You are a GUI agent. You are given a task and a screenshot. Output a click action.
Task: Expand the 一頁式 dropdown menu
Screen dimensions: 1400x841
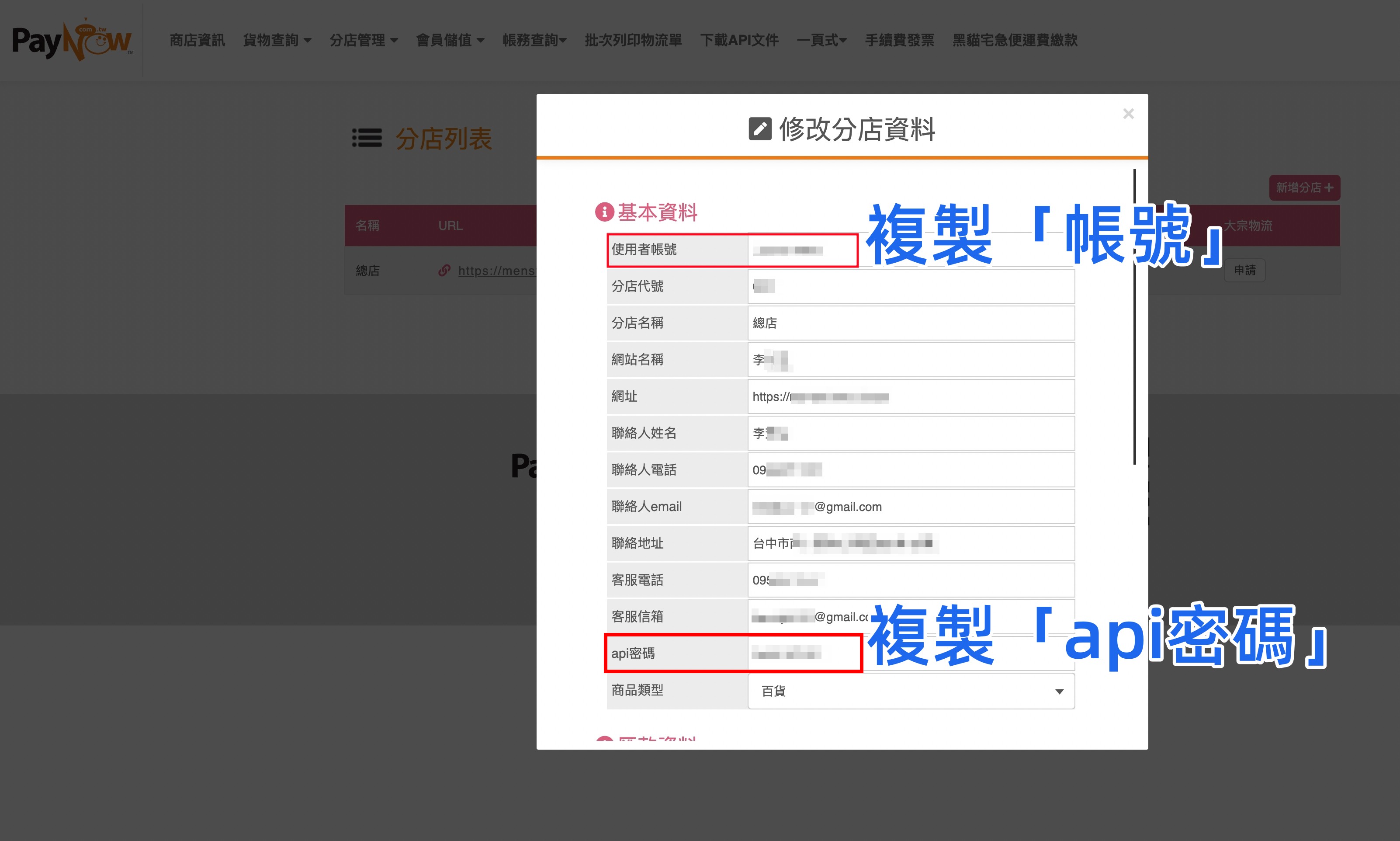(x=822, y=40)
